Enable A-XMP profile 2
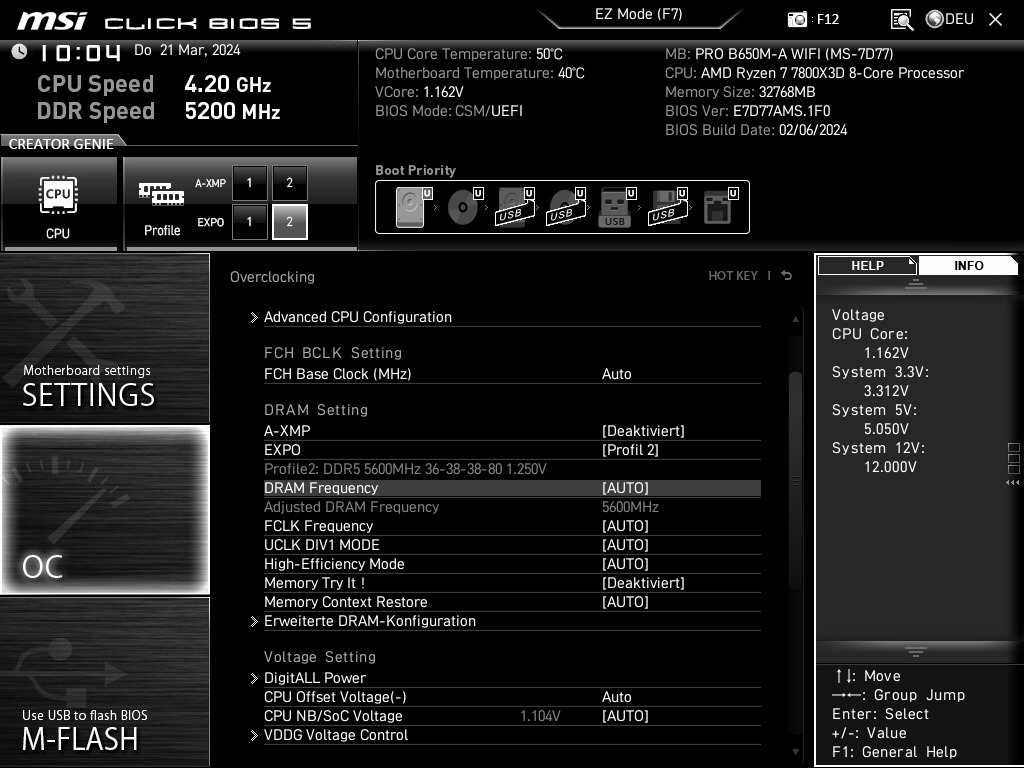This screenshot has height=768, width=1024. tap(289, 183)
